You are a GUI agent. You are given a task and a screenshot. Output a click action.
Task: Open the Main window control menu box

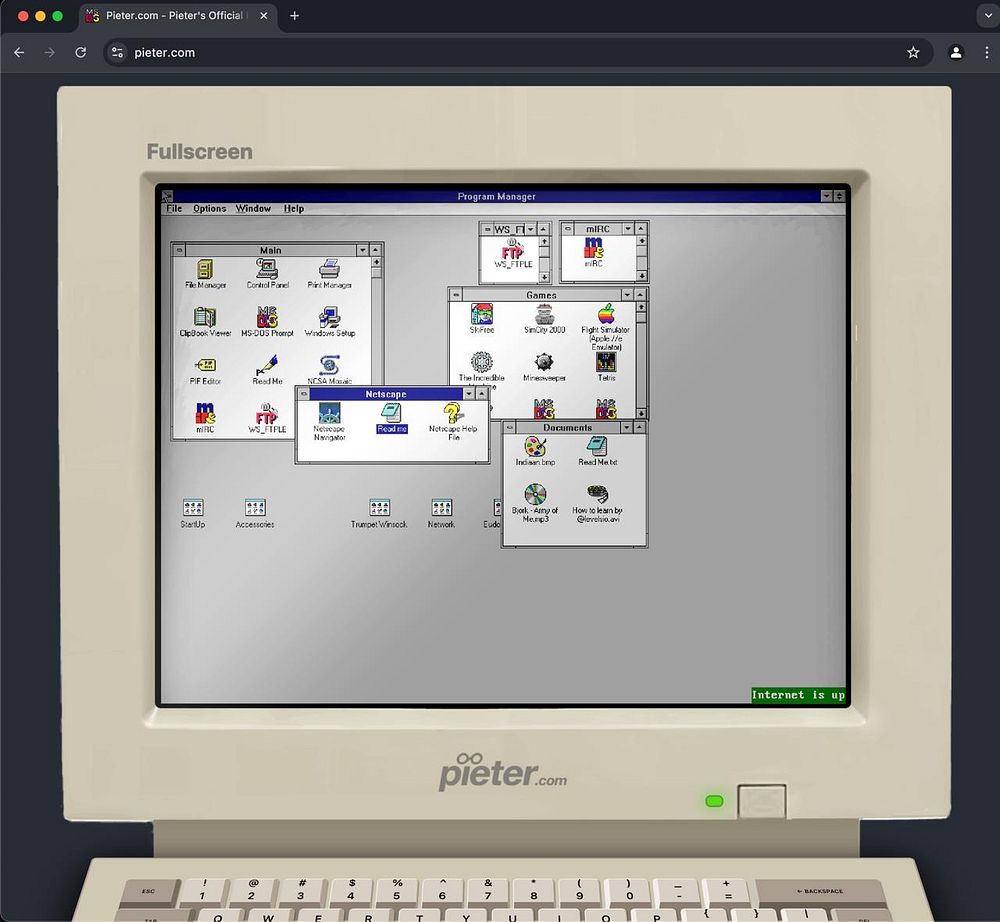pos(180,250)
